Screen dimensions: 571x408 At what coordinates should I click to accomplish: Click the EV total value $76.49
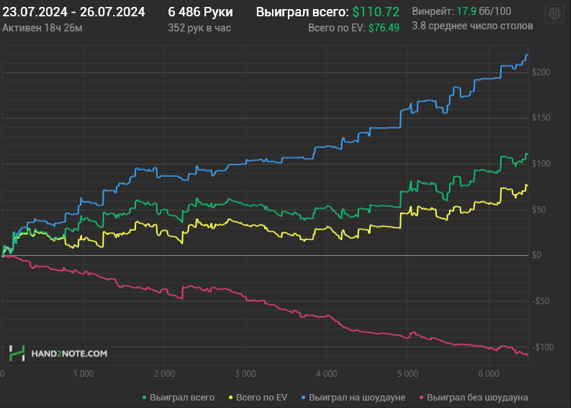pyautogui.click(x=384, y=28)
